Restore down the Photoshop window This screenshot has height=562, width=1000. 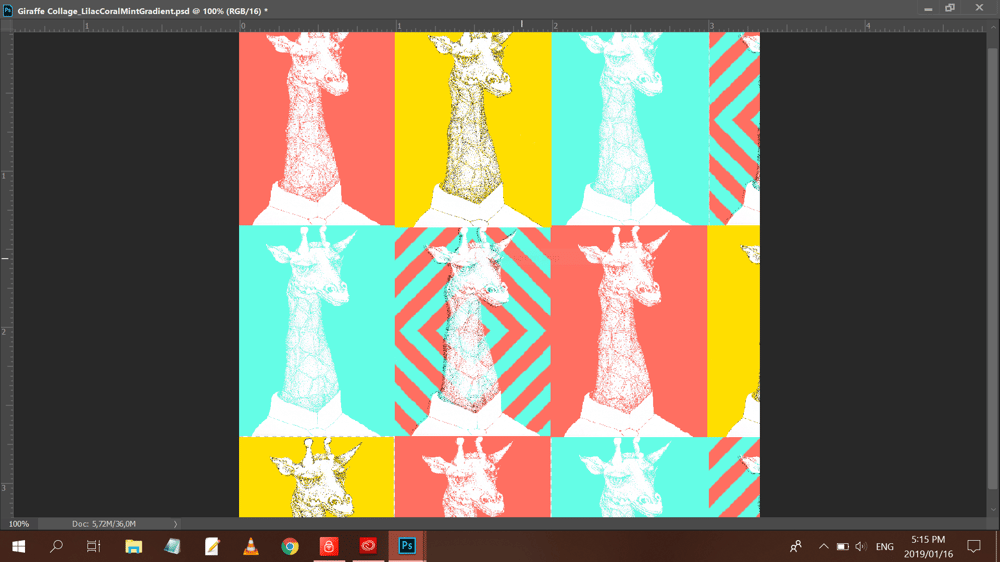coord(950,8)
